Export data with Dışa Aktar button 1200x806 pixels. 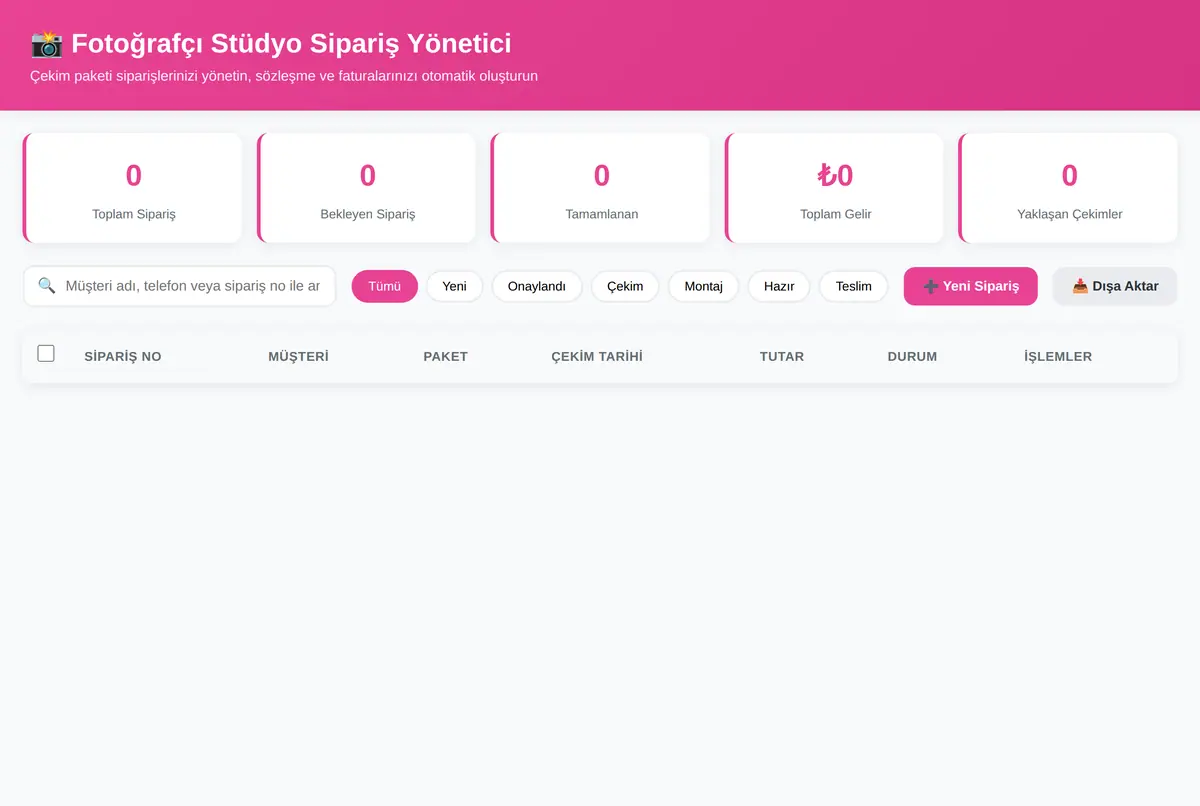pos(1115,286)
